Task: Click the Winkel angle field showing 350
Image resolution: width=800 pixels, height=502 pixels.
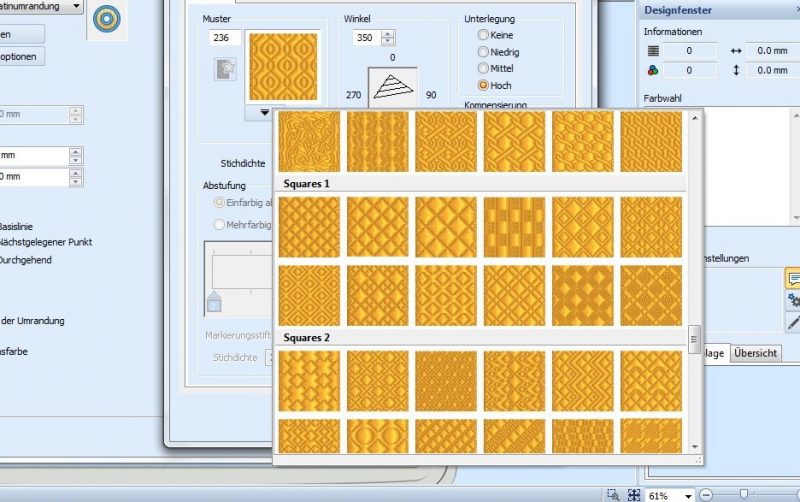Action: [366, 38]
